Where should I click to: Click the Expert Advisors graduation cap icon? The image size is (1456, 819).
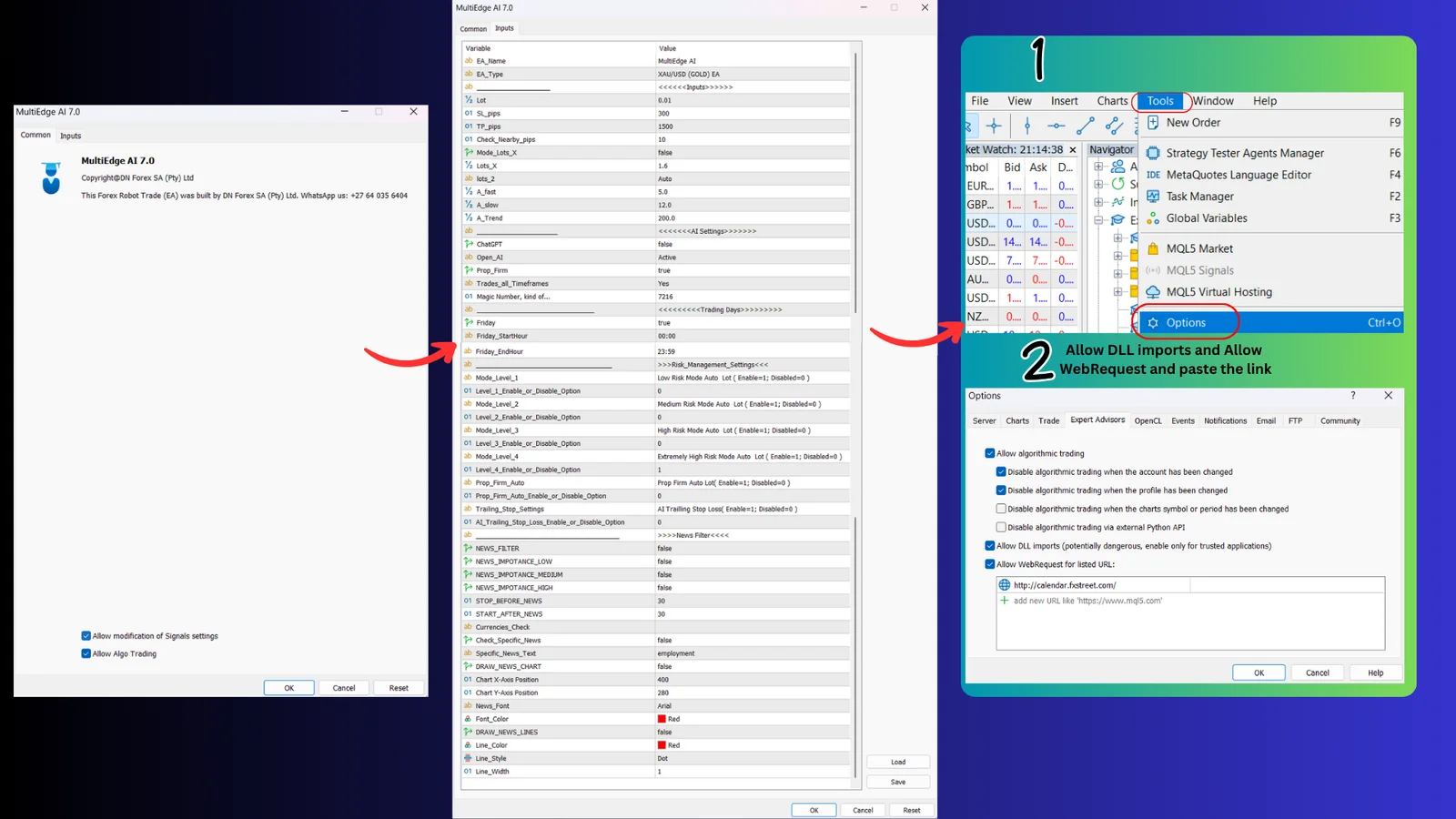(x=1117, y=220)
